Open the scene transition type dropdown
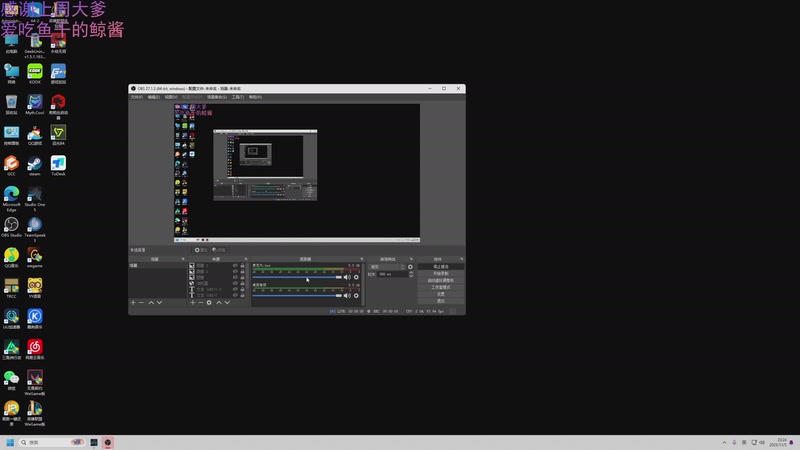The width and height of the screenshot is (800, 450). coord(387,267)
